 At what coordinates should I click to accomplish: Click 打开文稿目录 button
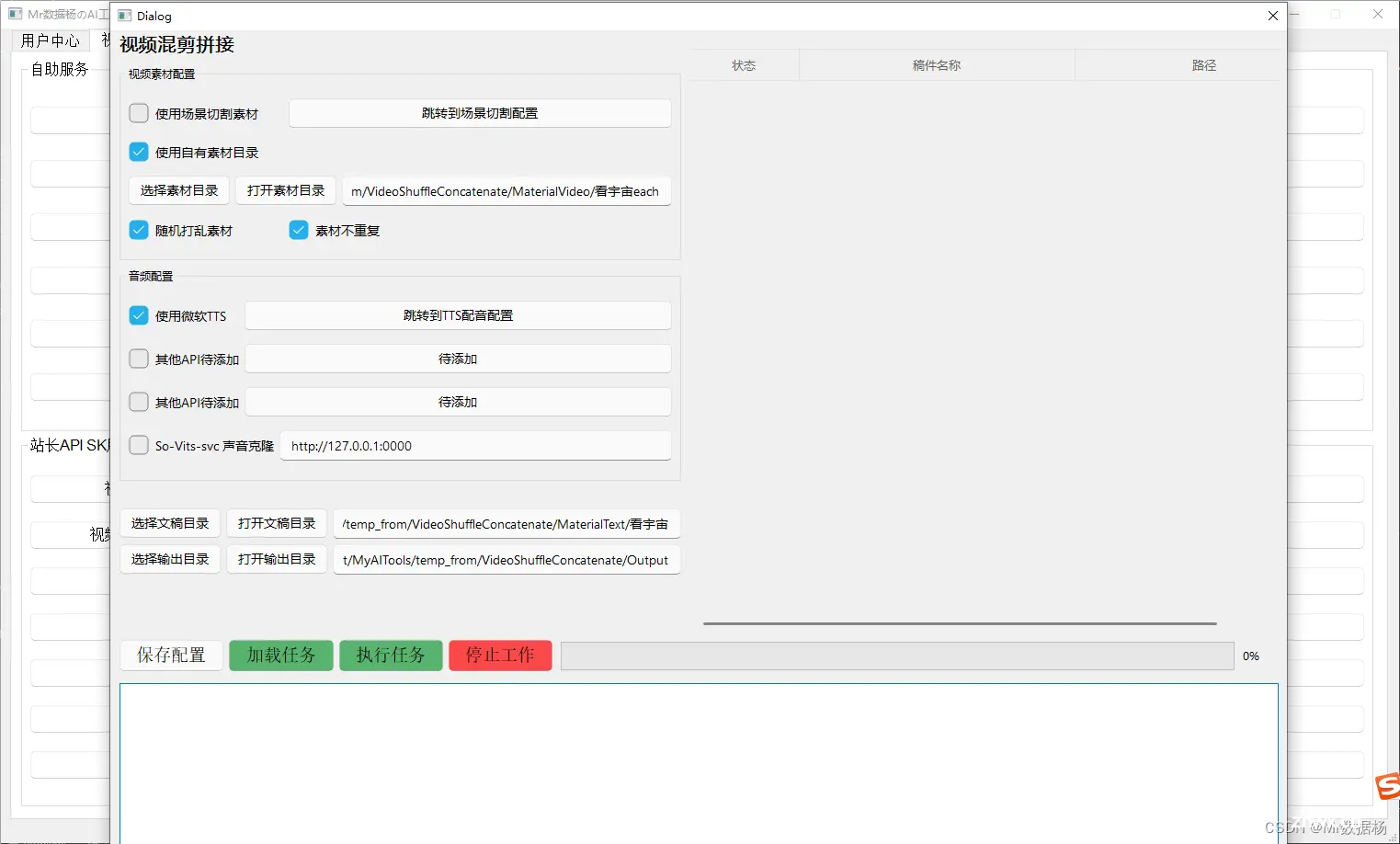(277, 523)
